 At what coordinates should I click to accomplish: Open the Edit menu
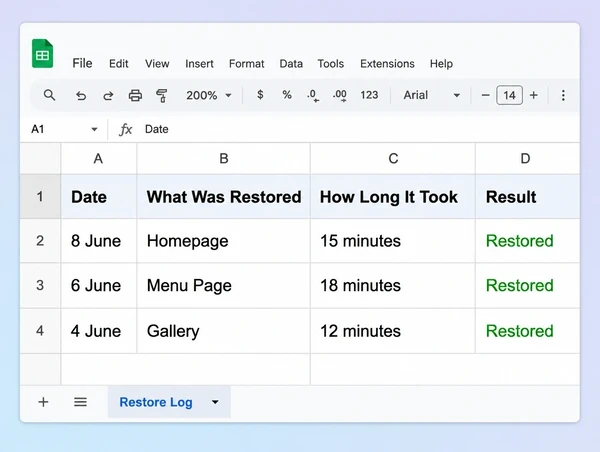coord(119,64)
